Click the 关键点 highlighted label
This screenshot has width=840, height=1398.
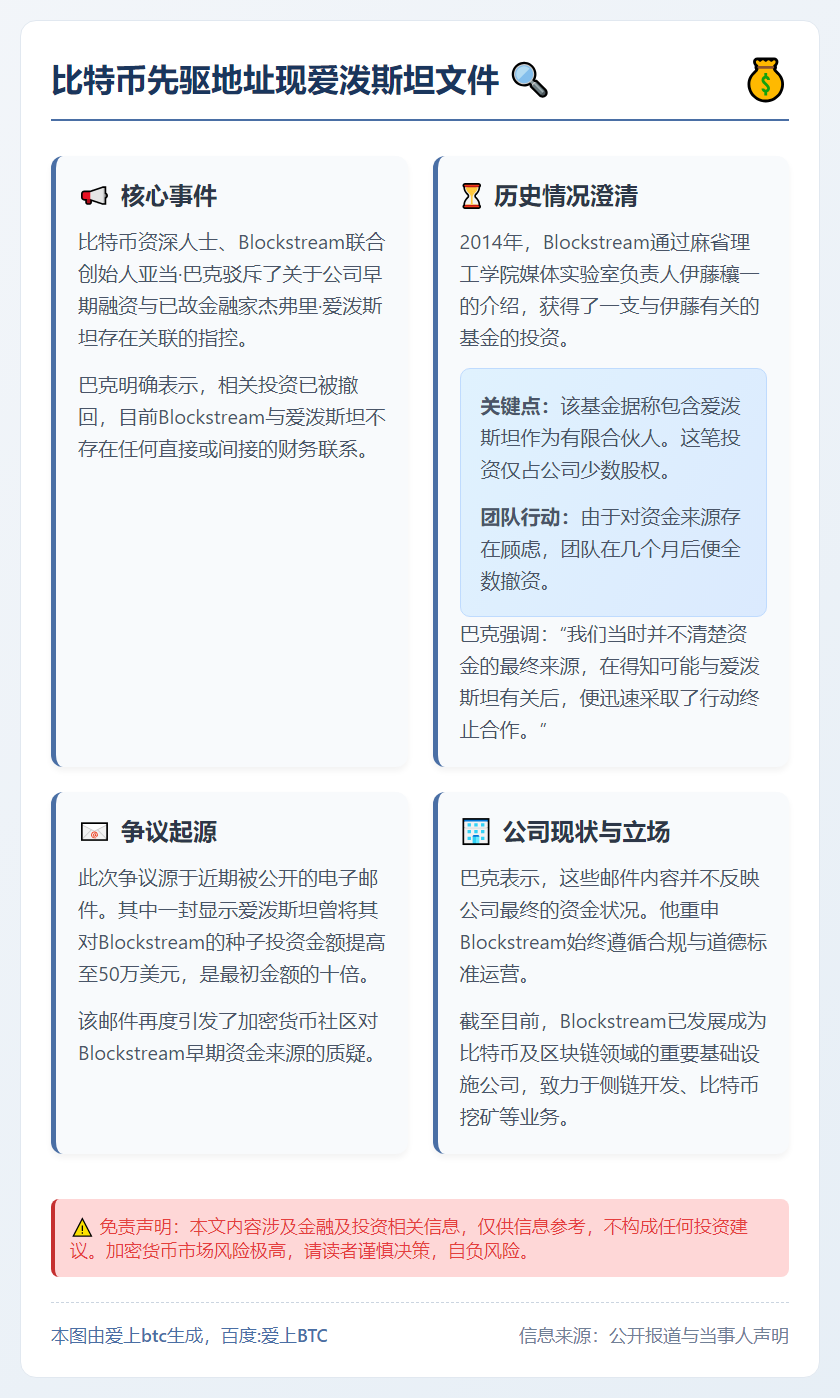click(x=517, y=406)
